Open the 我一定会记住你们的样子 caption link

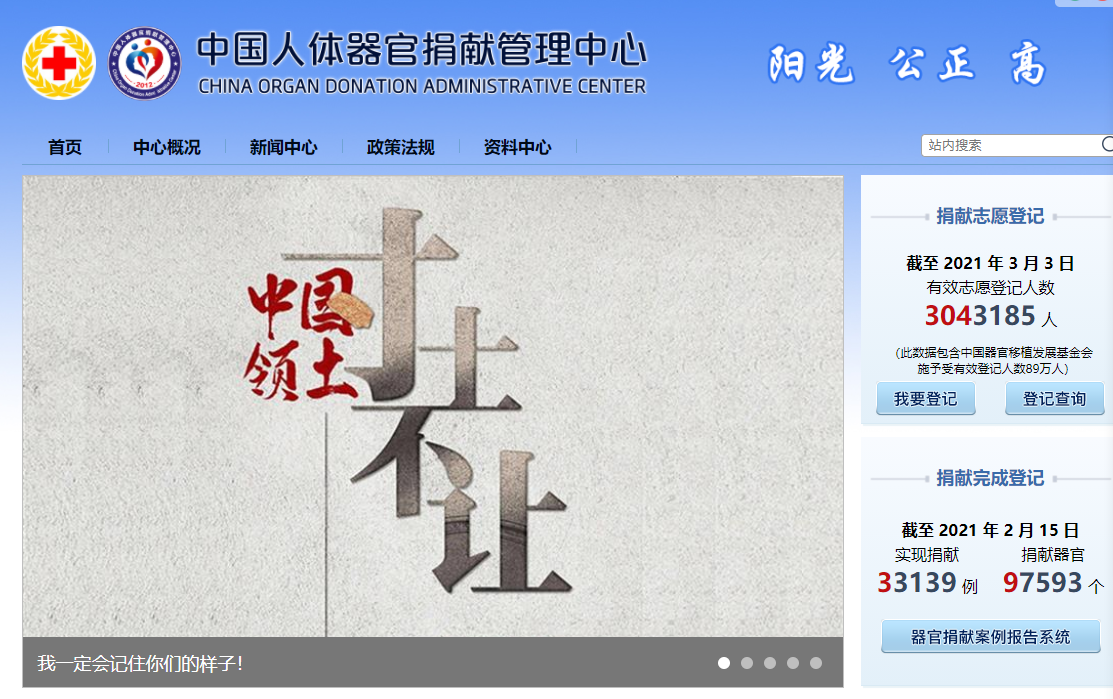pos(140,663)
